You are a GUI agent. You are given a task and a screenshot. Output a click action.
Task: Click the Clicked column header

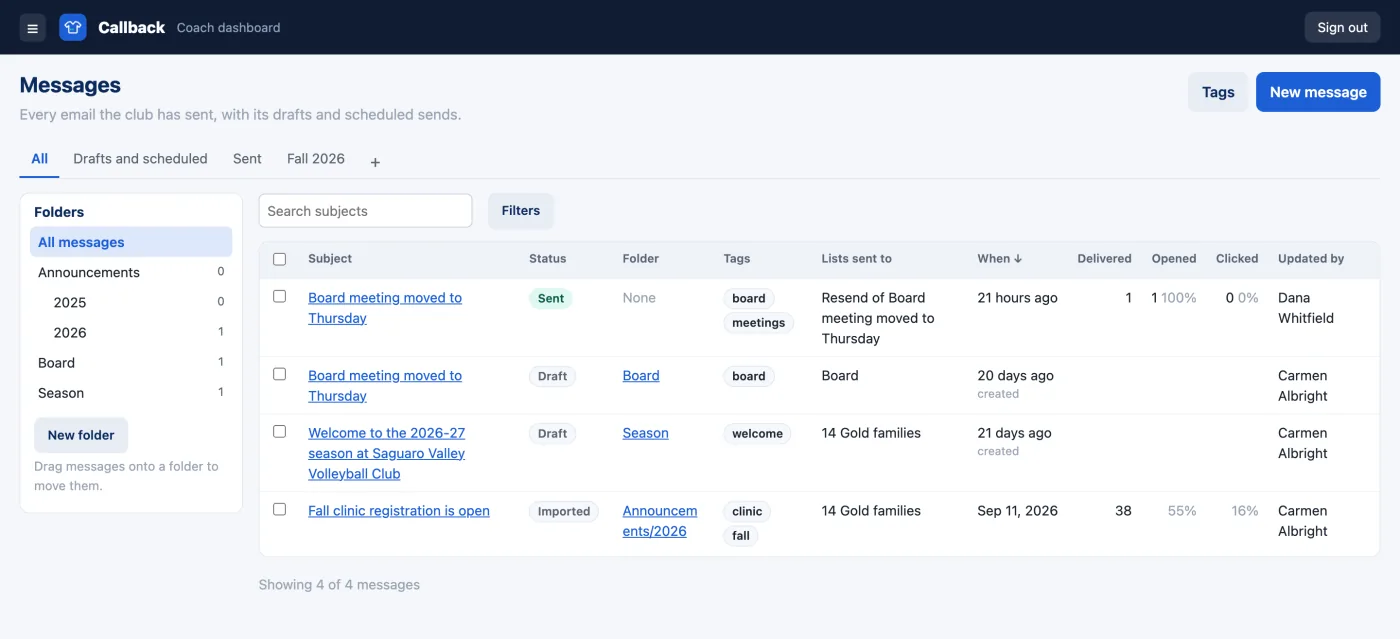pyautogui.click(x=1237, y=258)
